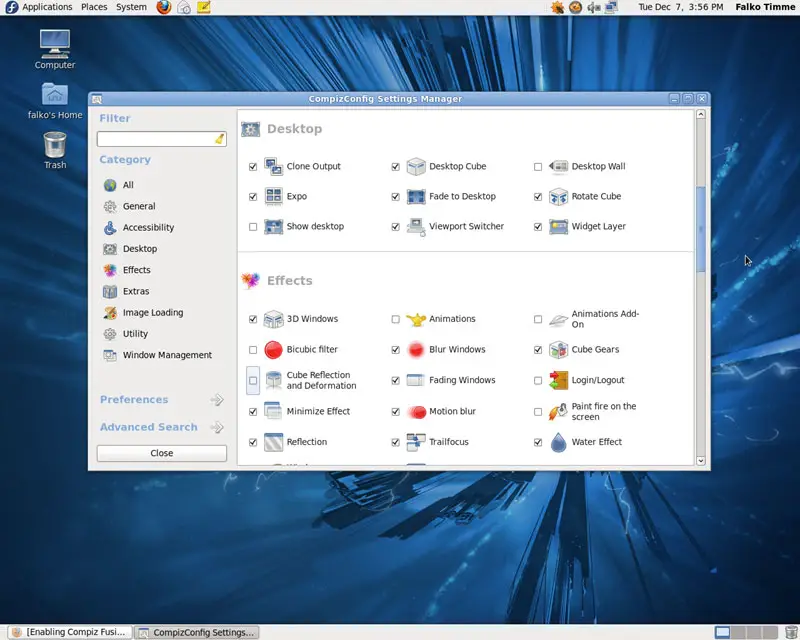800x640 pixels.
Task: Click the Water Effect droplet icon
Action: 559,442
